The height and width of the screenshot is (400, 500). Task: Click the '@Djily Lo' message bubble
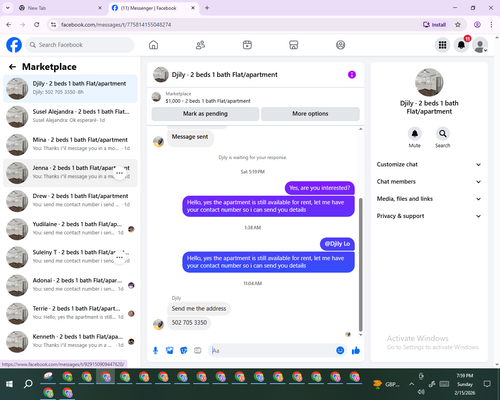click(x=337, y=244)
